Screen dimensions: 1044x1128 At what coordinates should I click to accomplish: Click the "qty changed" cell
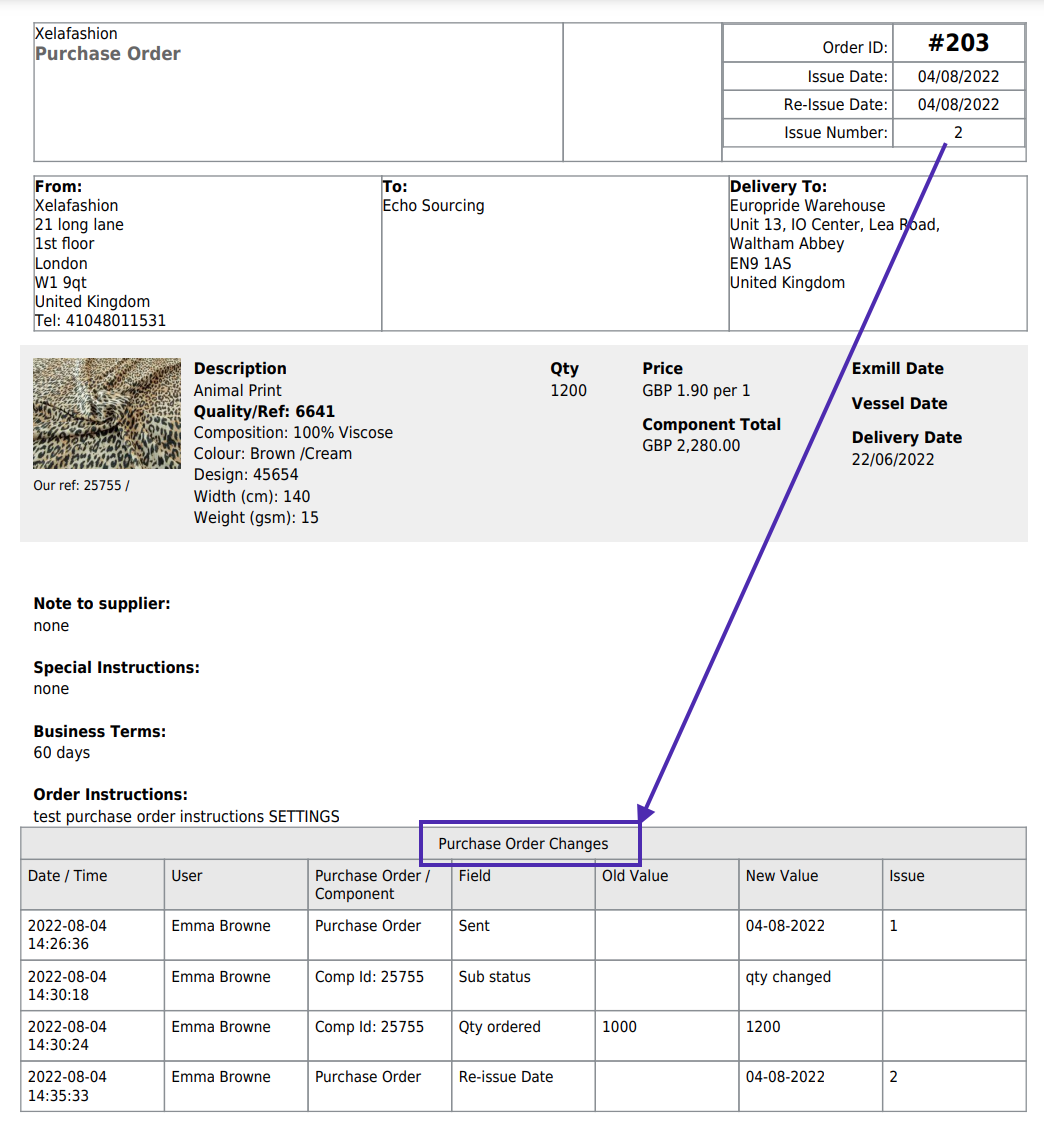click(x=788, y=977)
